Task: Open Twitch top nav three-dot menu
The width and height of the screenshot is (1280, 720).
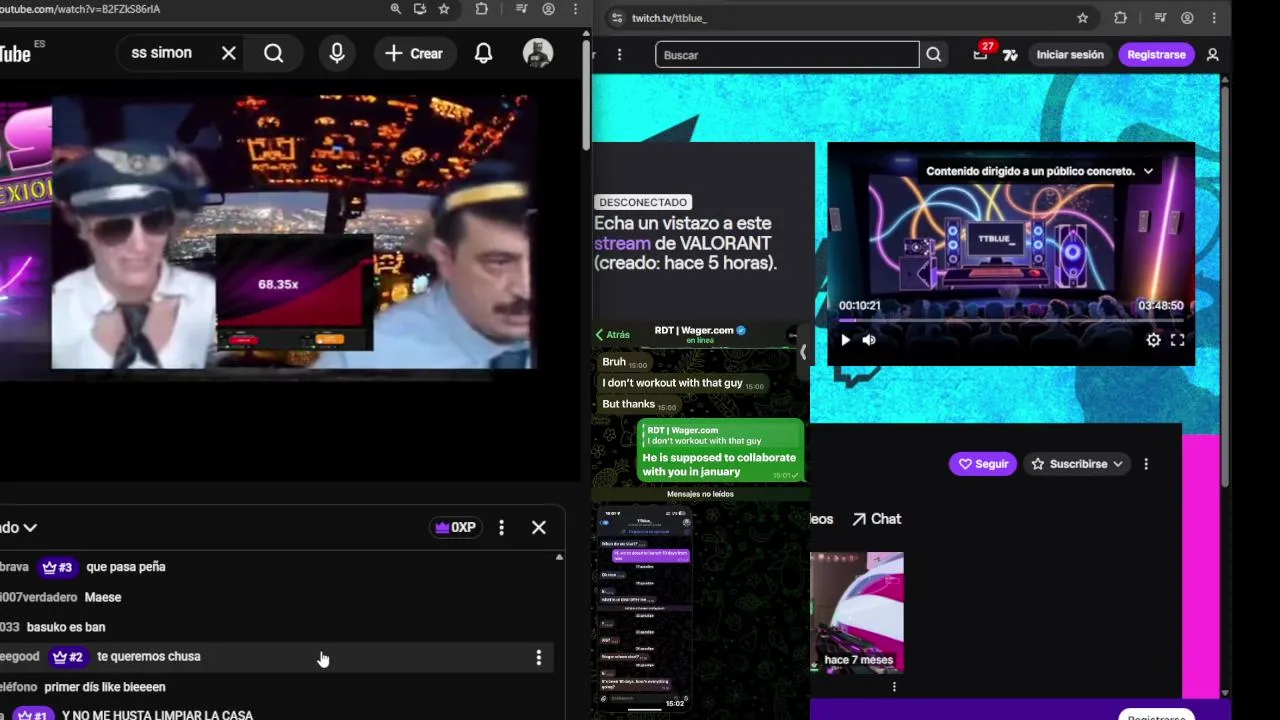Action: pos(620,55)
